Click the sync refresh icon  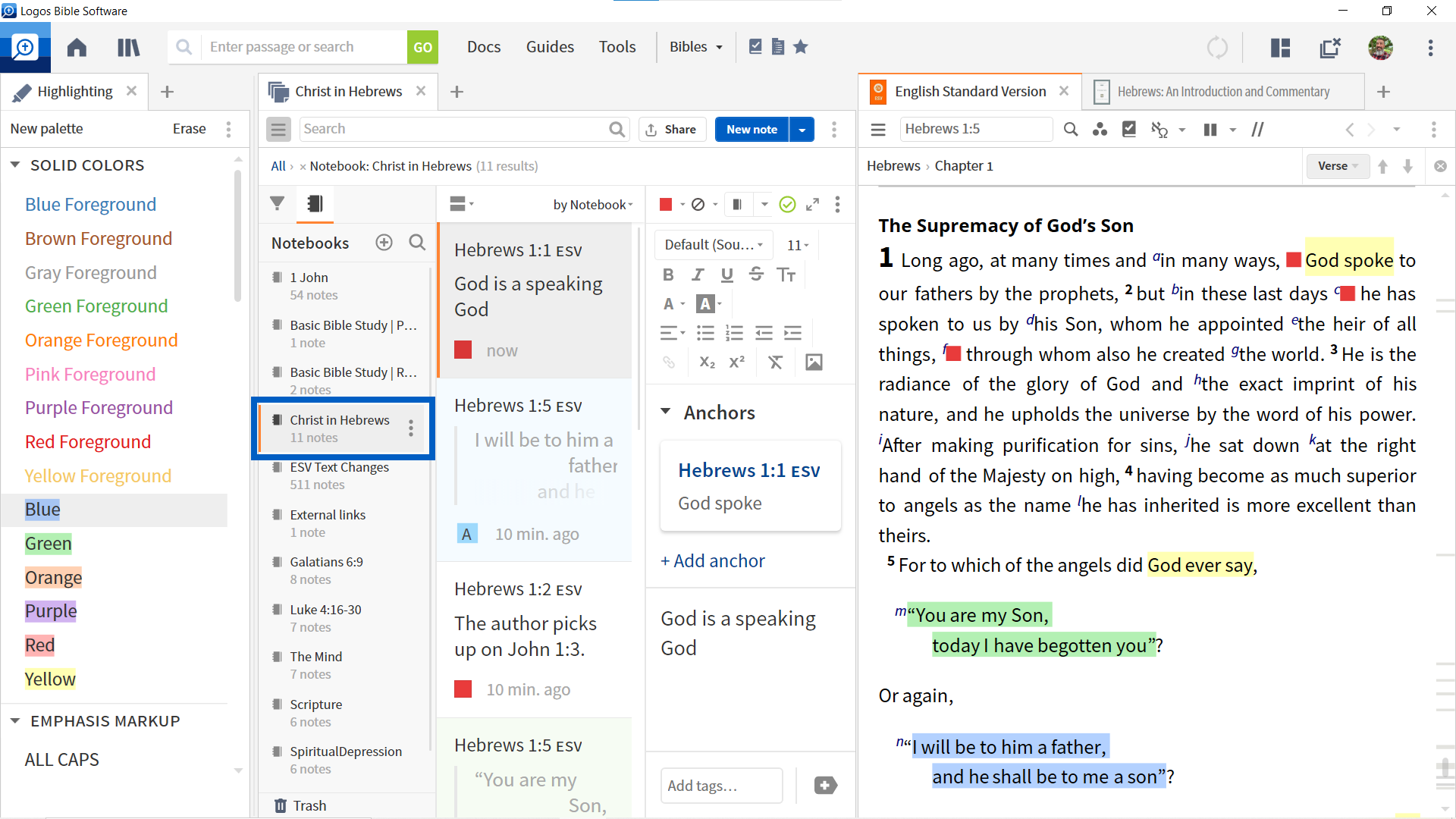click(x=1217, y=47)
